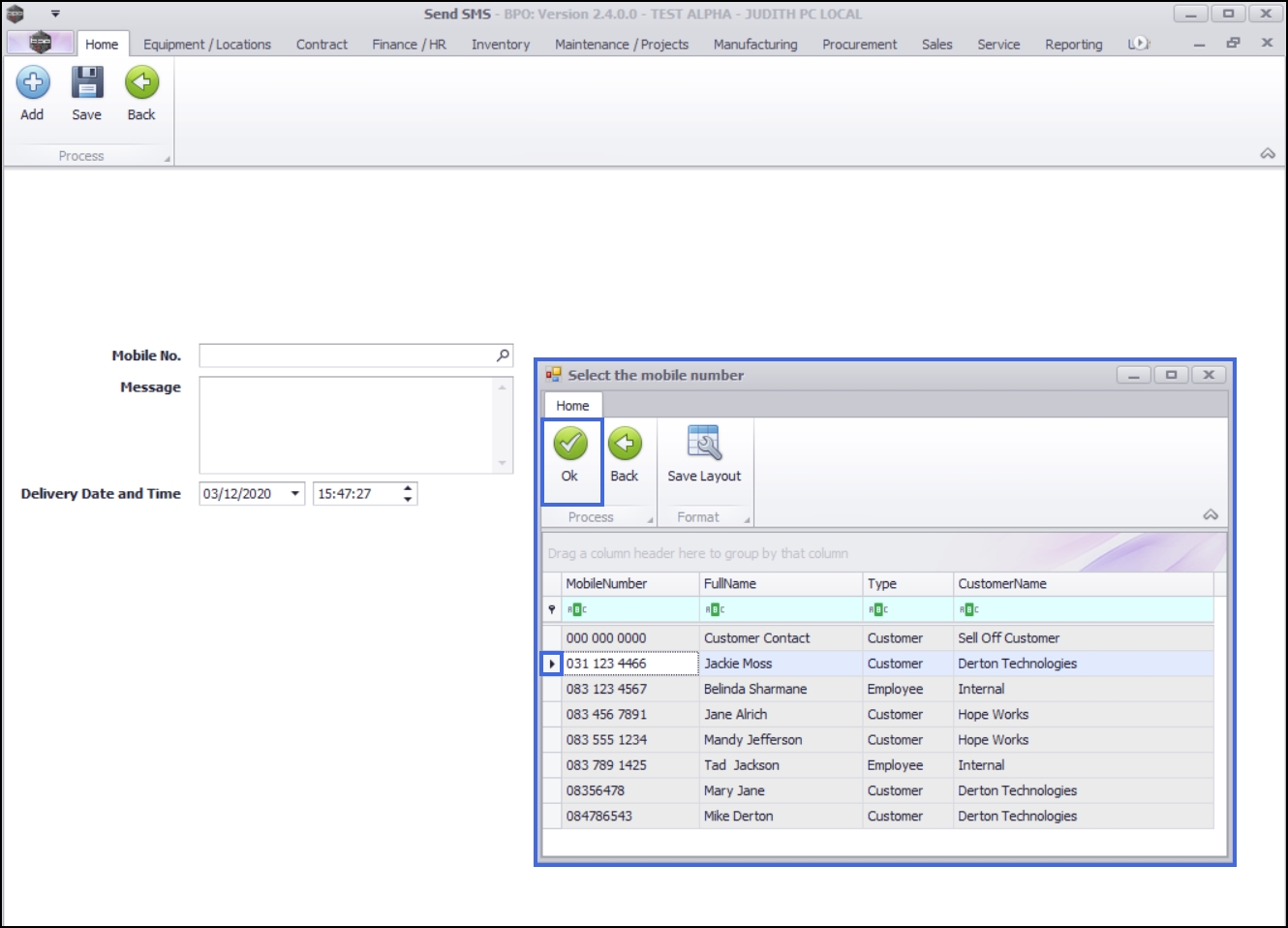Sort by FullName column header

coord(781,584)
